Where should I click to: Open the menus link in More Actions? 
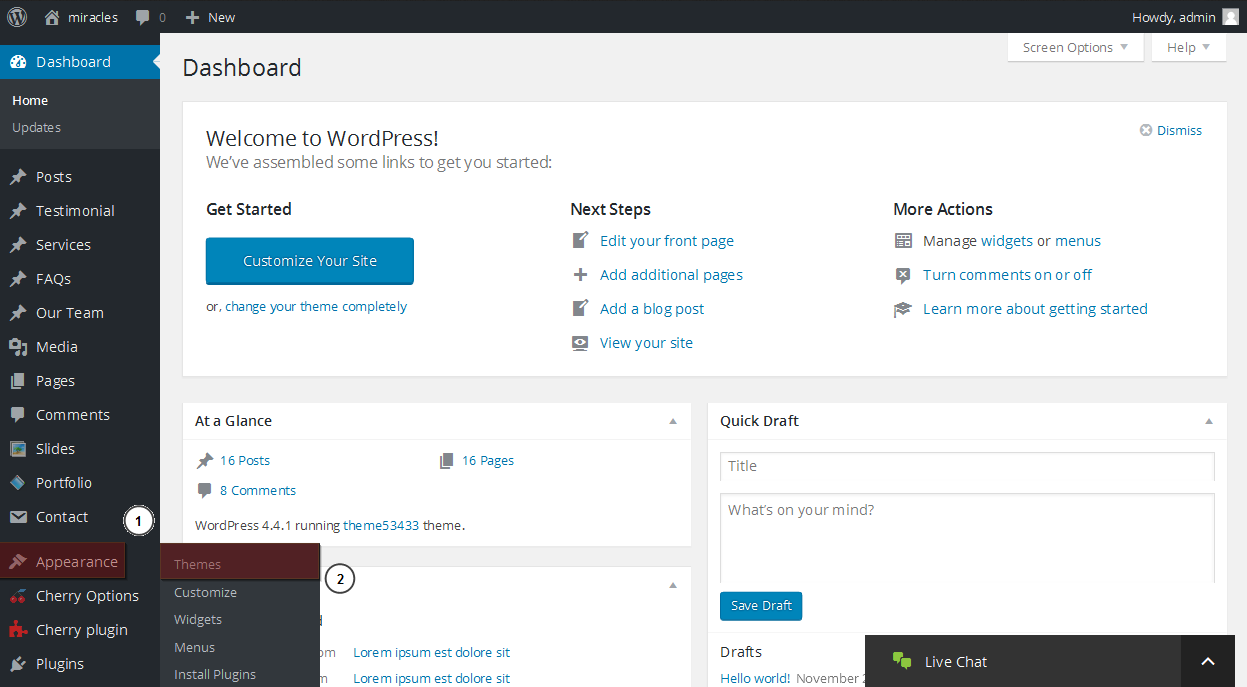click(x=1078, y=241)
